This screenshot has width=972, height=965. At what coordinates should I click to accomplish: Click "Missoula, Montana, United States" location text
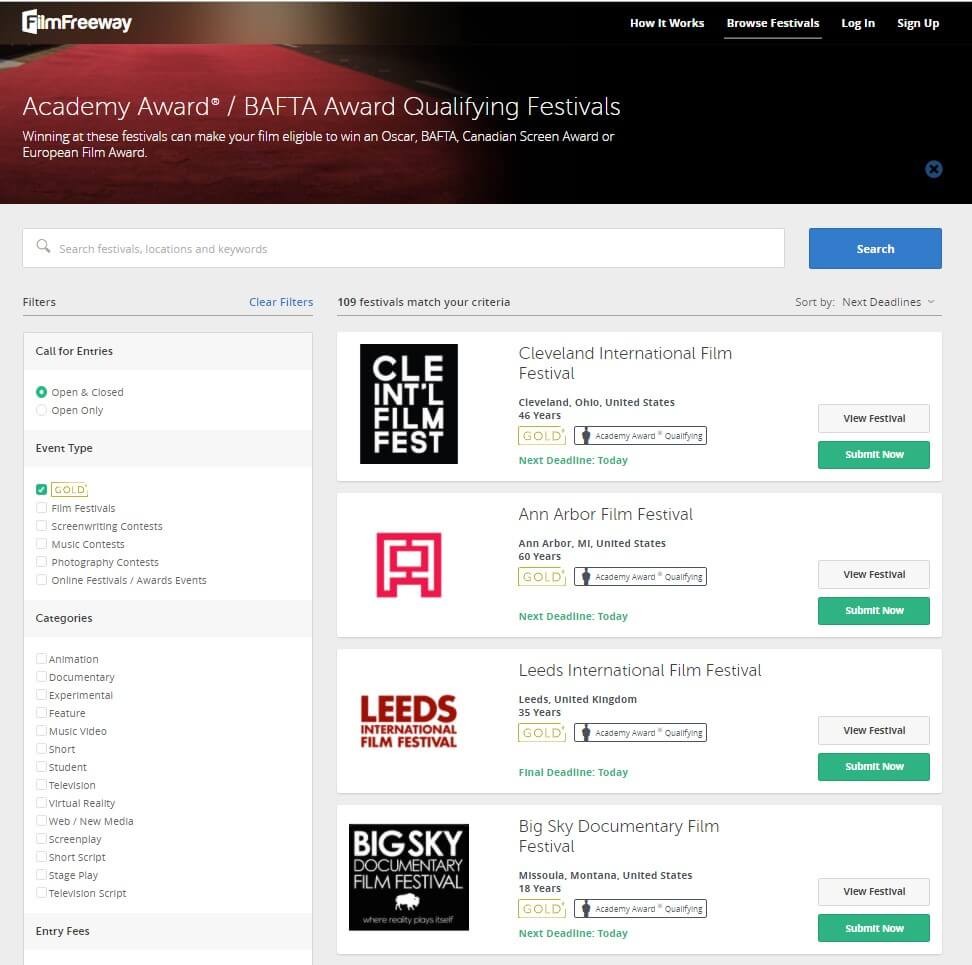pyautogui.click(x=606, y=875)
